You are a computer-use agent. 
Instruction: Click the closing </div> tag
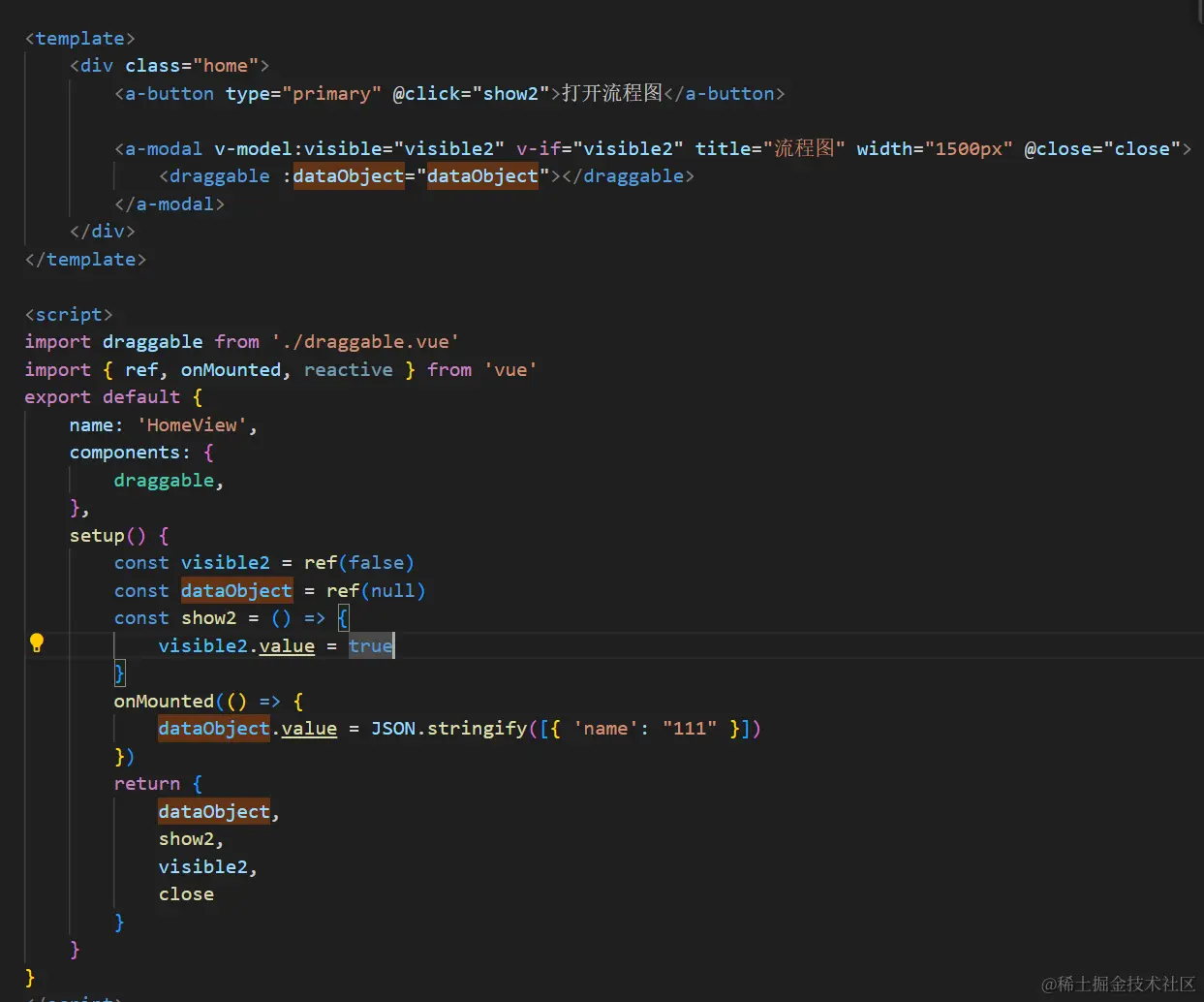click(x=103, y=232)
